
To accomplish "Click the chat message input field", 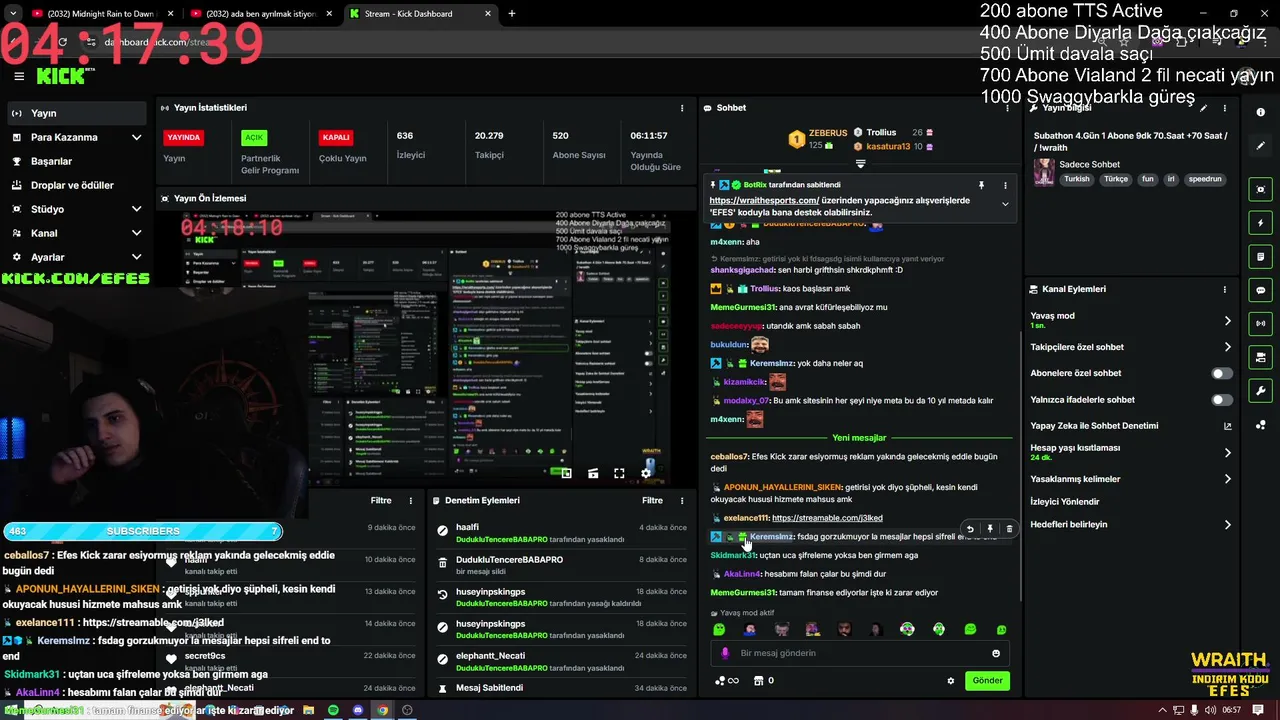I will point(858,653).
